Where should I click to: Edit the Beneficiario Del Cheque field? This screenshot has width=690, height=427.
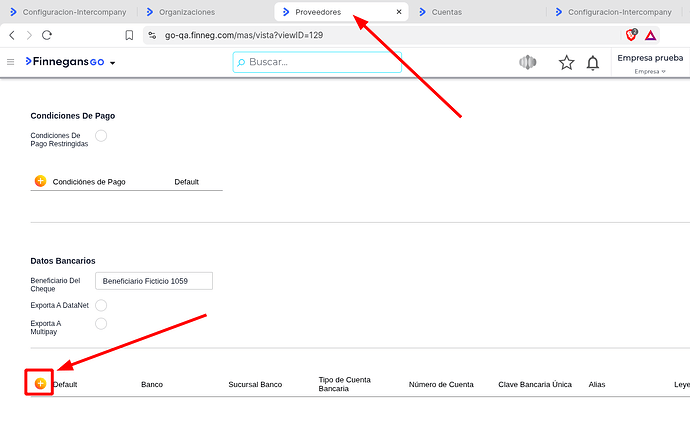click(x=154, y=281)
